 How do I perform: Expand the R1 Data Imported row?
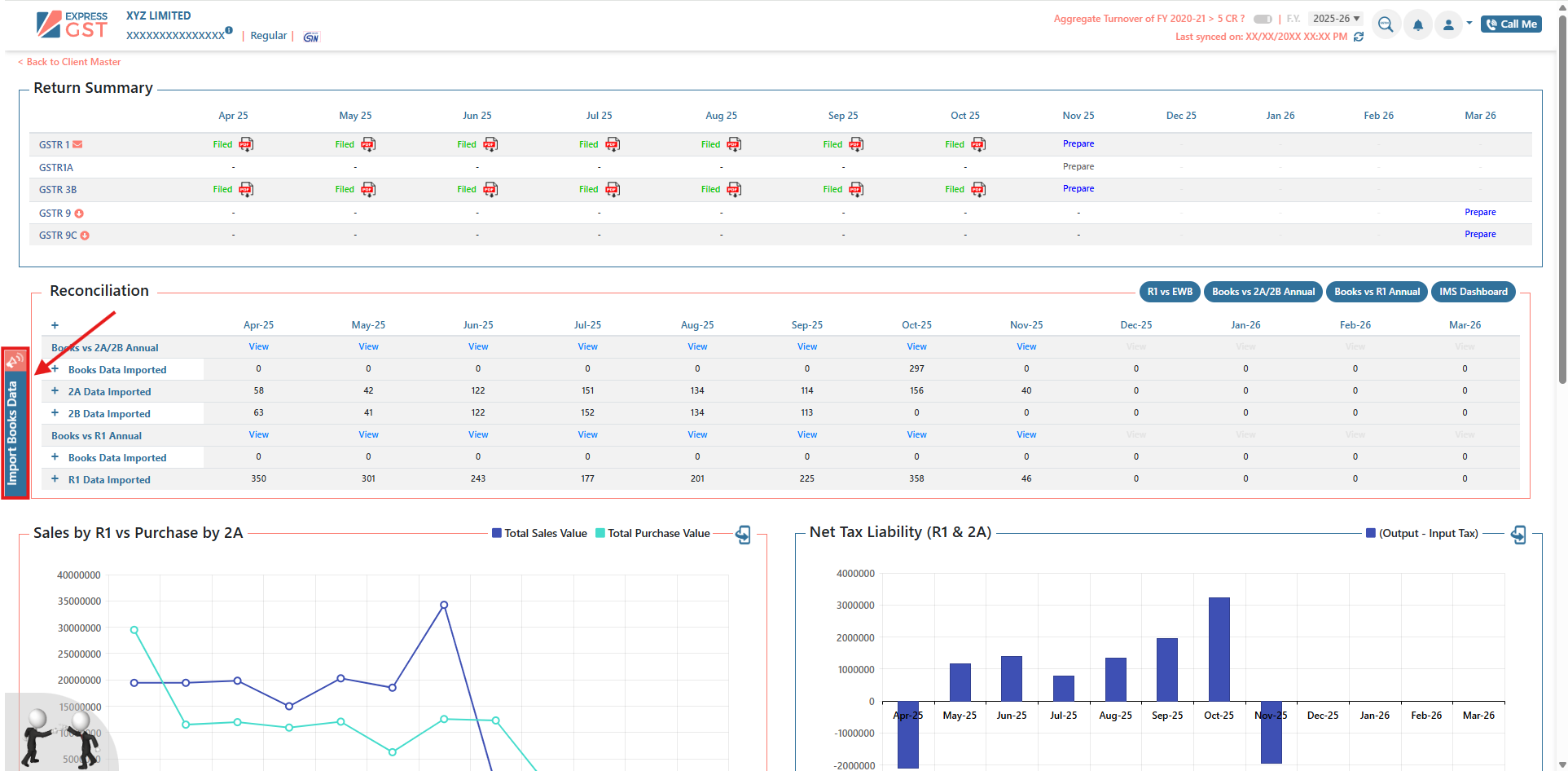coord(55,479)
